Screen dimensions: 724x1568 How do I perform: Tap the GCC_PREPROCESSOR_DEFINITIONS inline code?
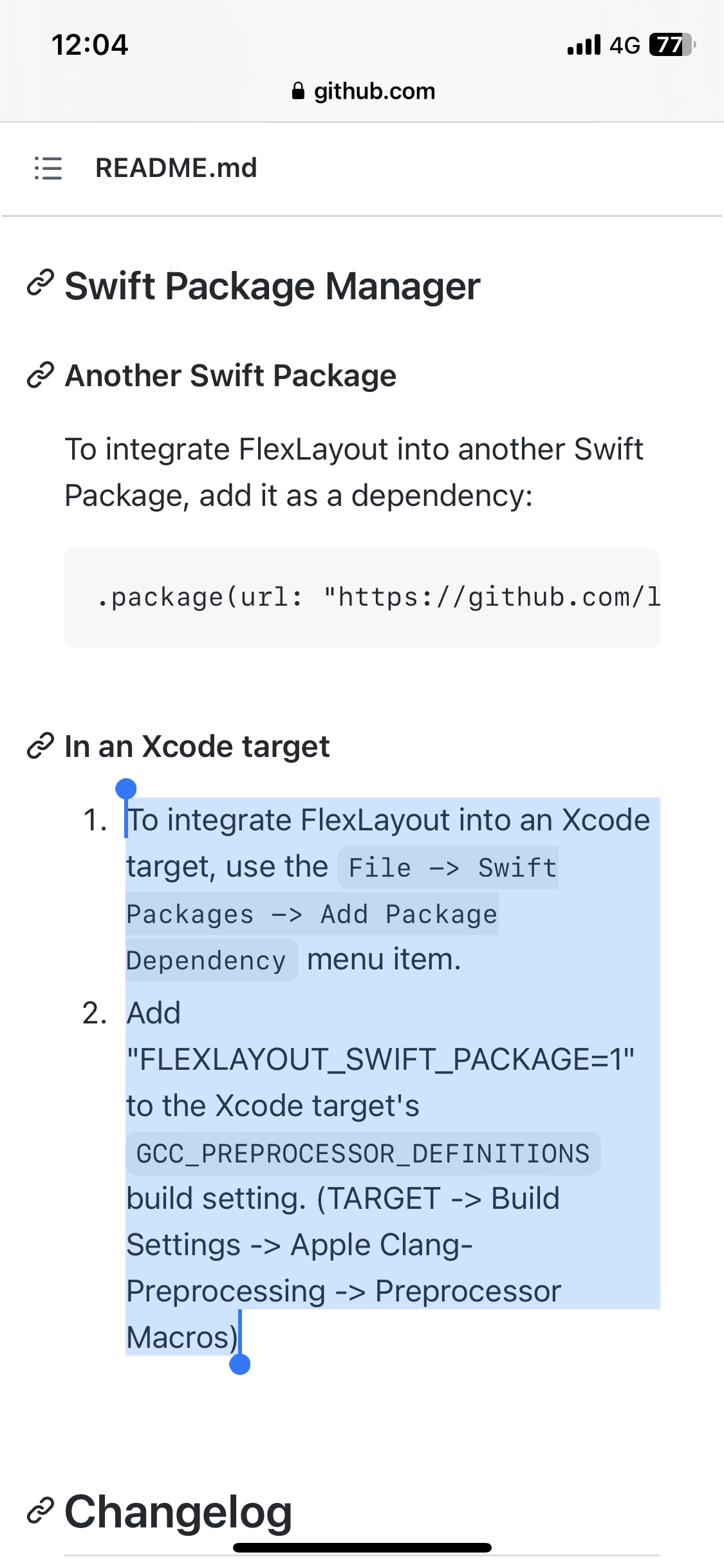[362, 1152]
